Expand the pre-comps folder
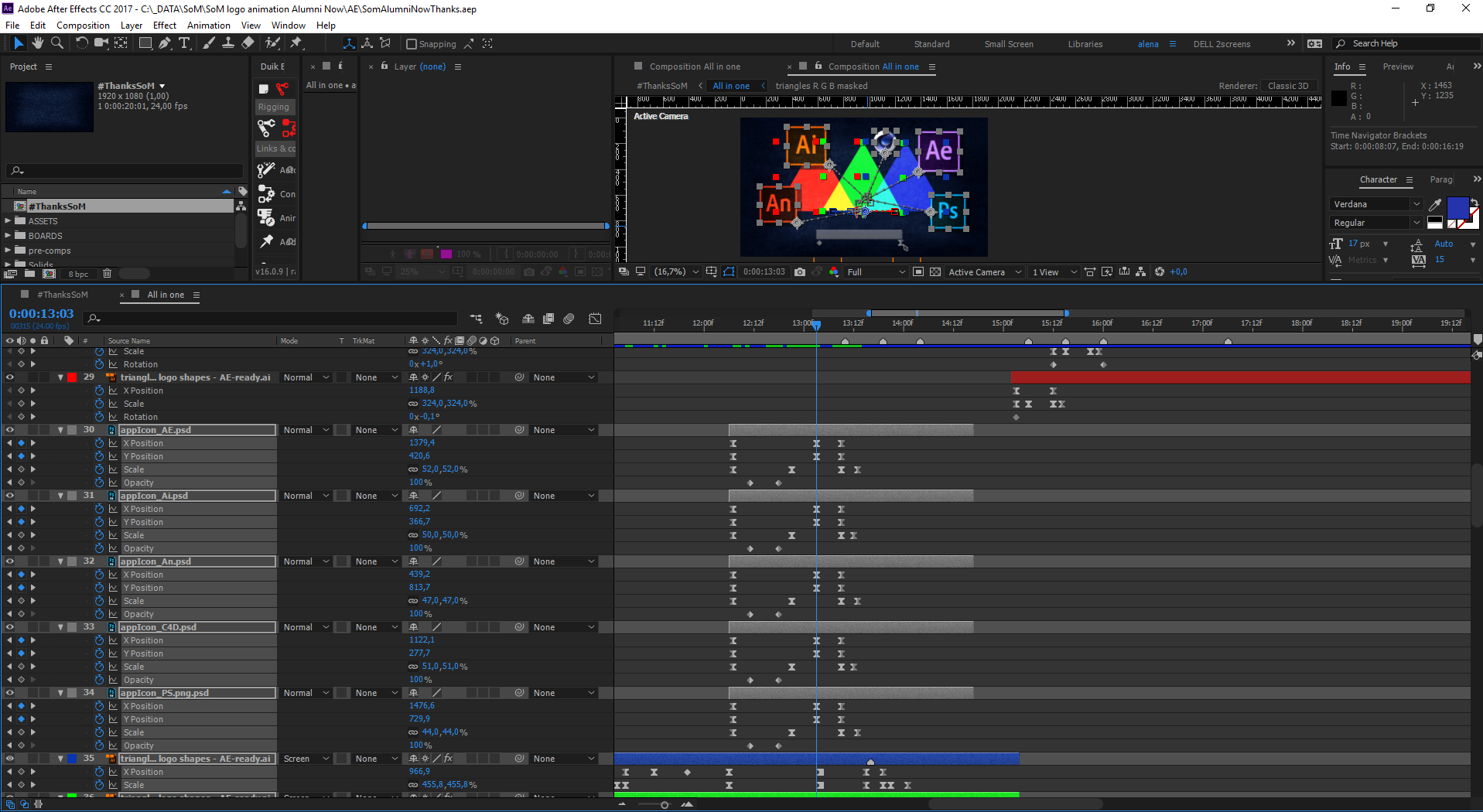 coord(9,251)
